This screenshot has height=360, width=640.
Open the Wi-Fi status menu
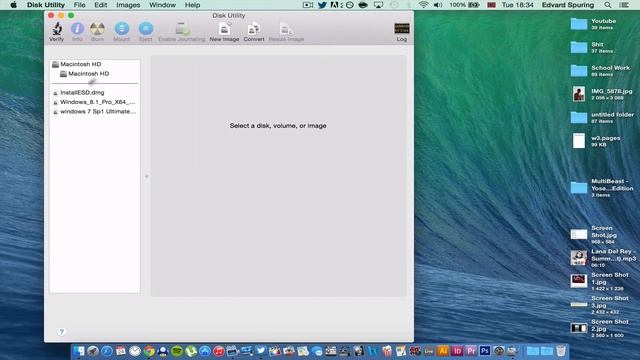coord(423,5)
